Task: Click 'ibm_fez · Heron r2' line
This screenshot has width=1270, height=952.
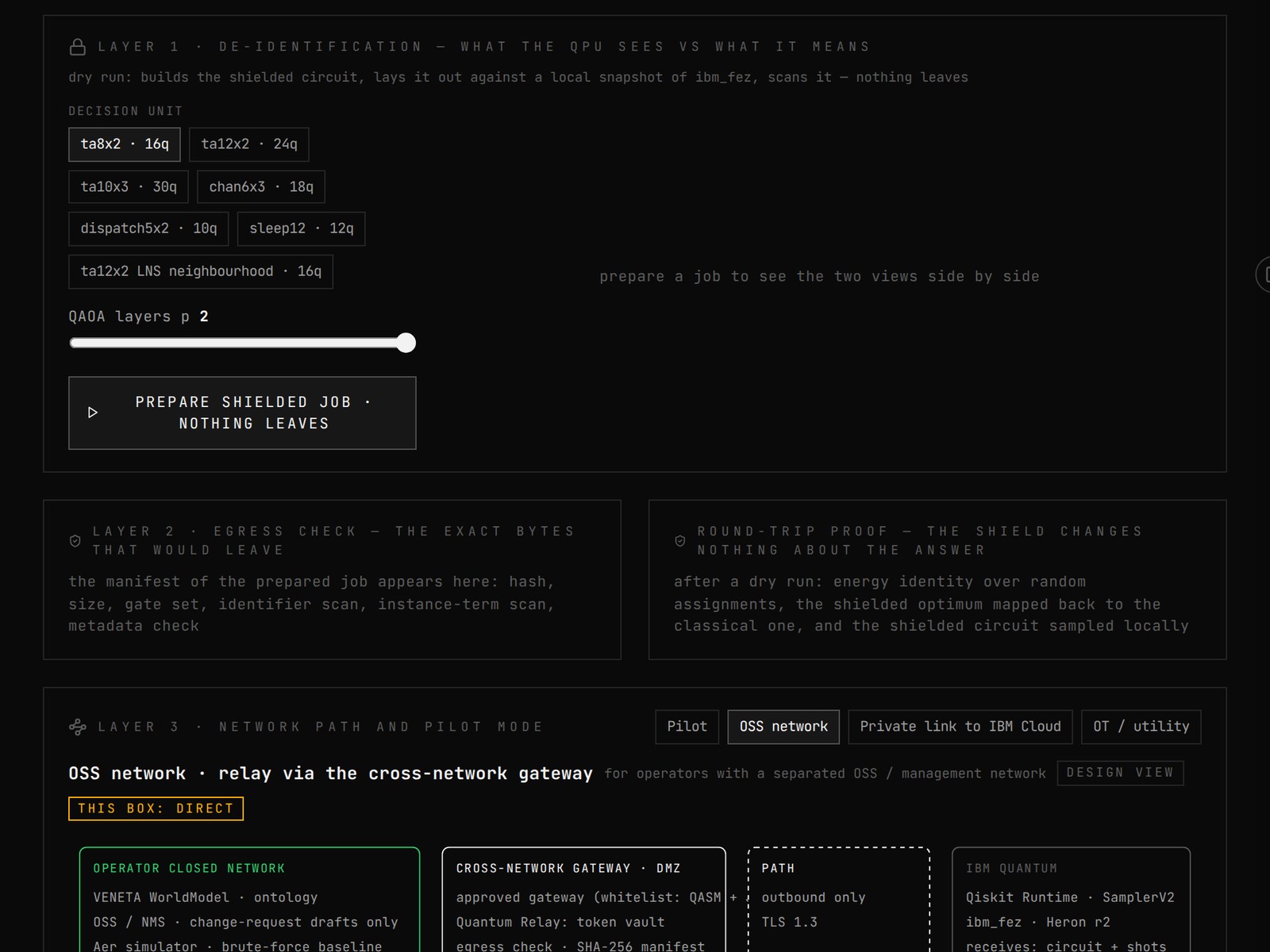Action: tap(1038, 922)
